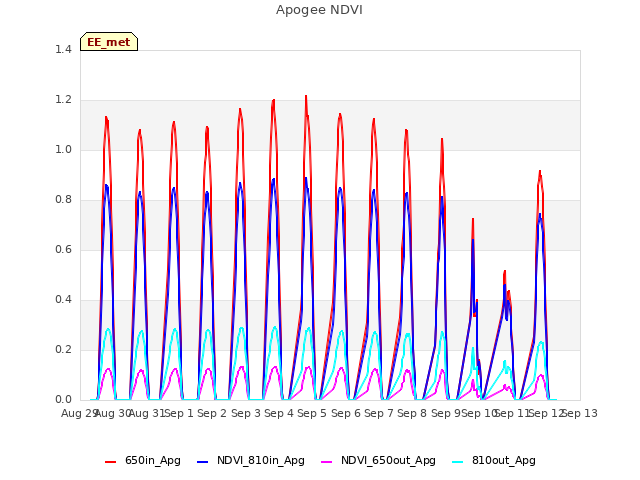640x480 pixels.
Task: Click the Sep 1 x-axis label
Action: pos(179,413)
